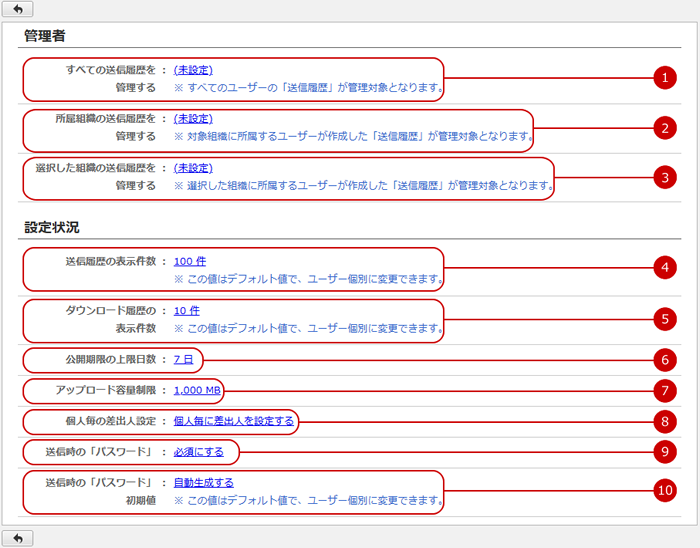Open the 7 日 公開期限 limit link
700x548 pixels.
pos(184,359)
